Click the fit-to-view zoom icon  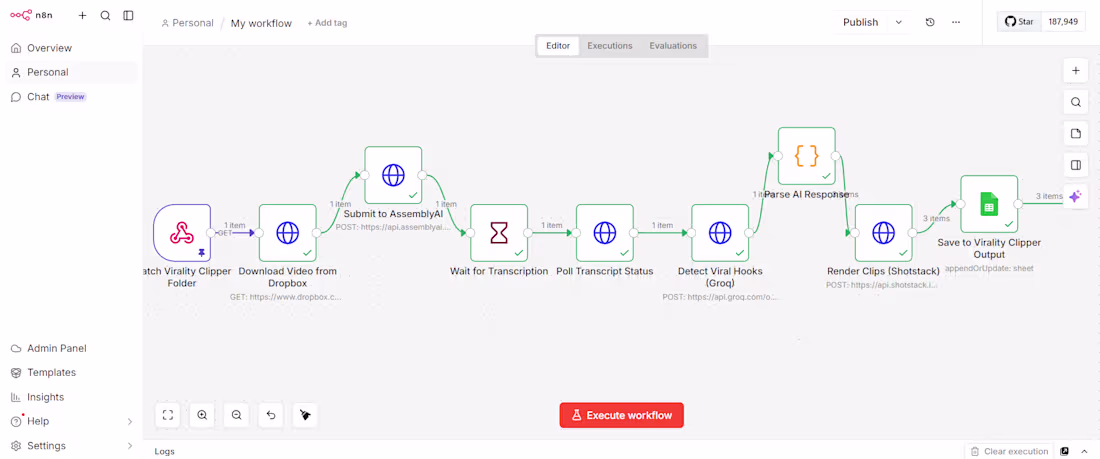(x=168, y=415)
